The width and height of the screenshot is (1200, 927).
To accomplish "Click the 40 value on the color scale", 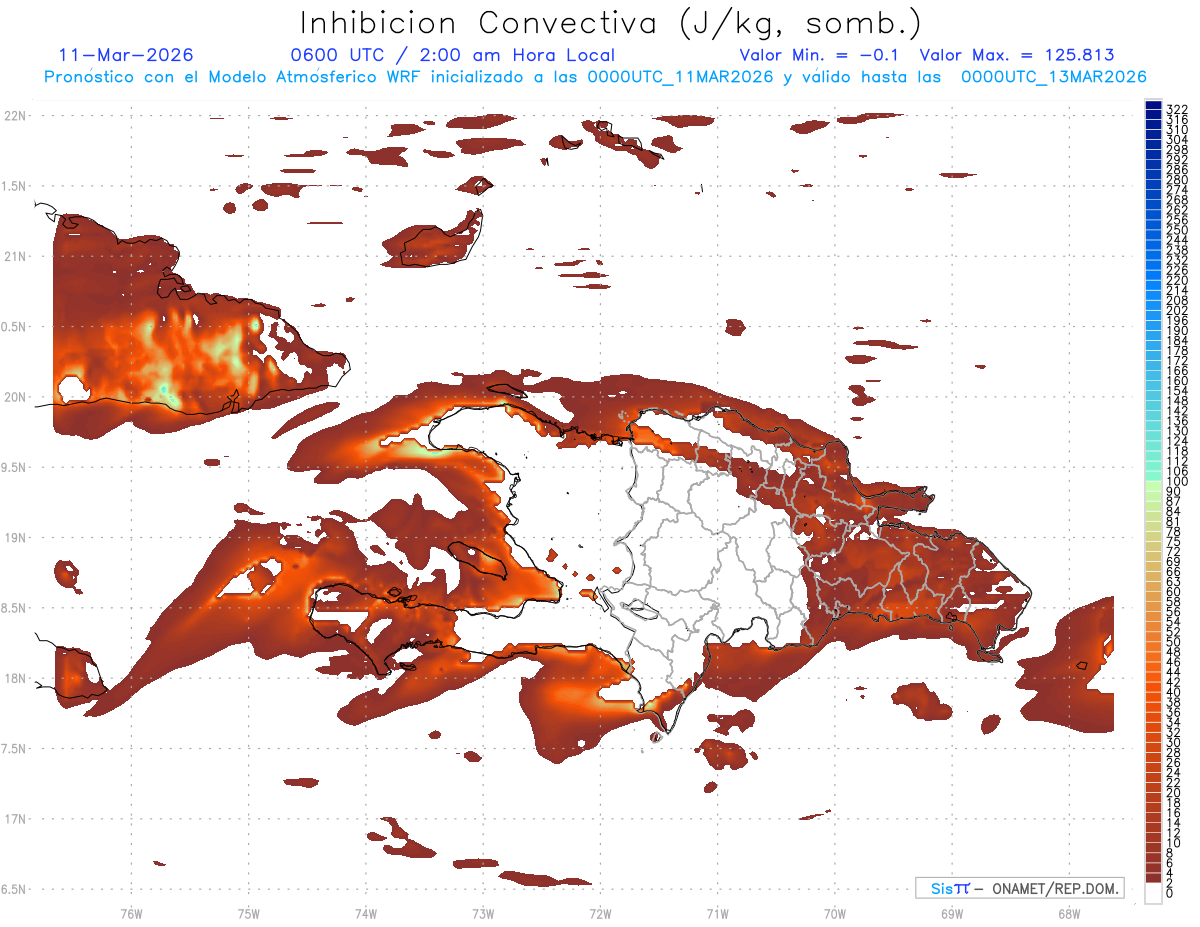I will 1174,692.
